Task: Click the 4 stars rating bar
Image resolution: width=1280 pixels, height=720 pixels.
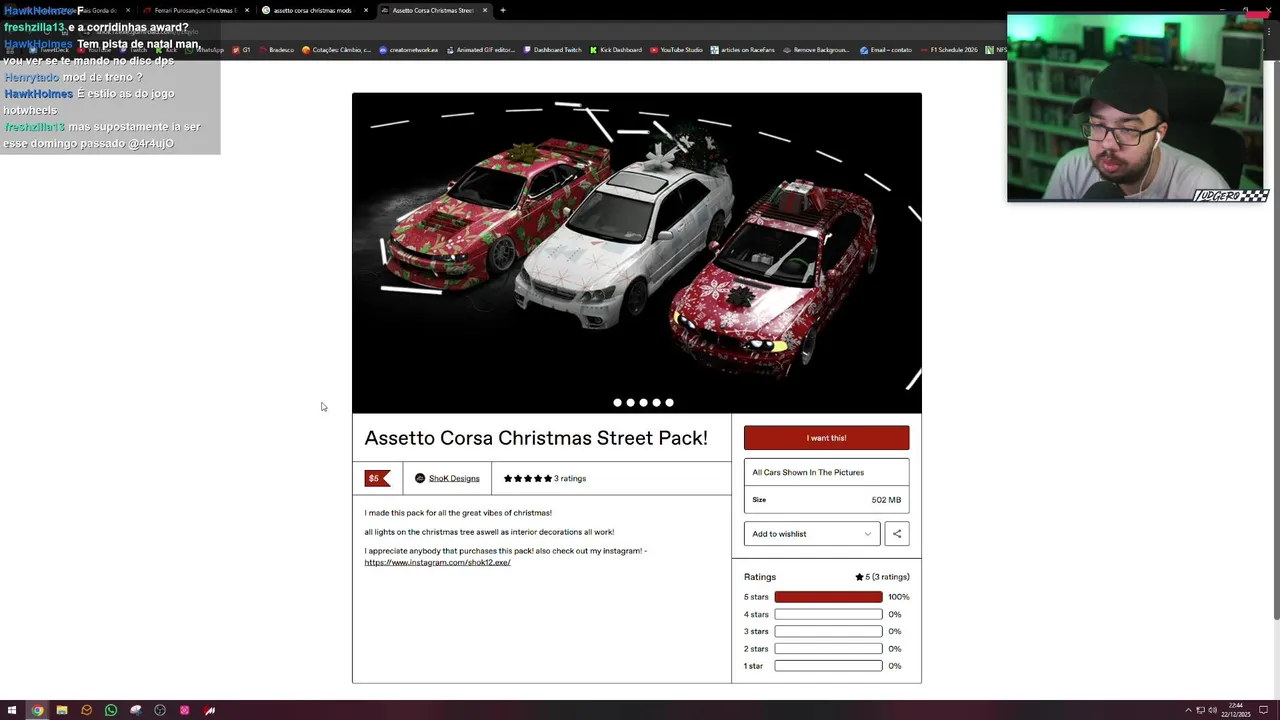Action: [x=828, y=614]
